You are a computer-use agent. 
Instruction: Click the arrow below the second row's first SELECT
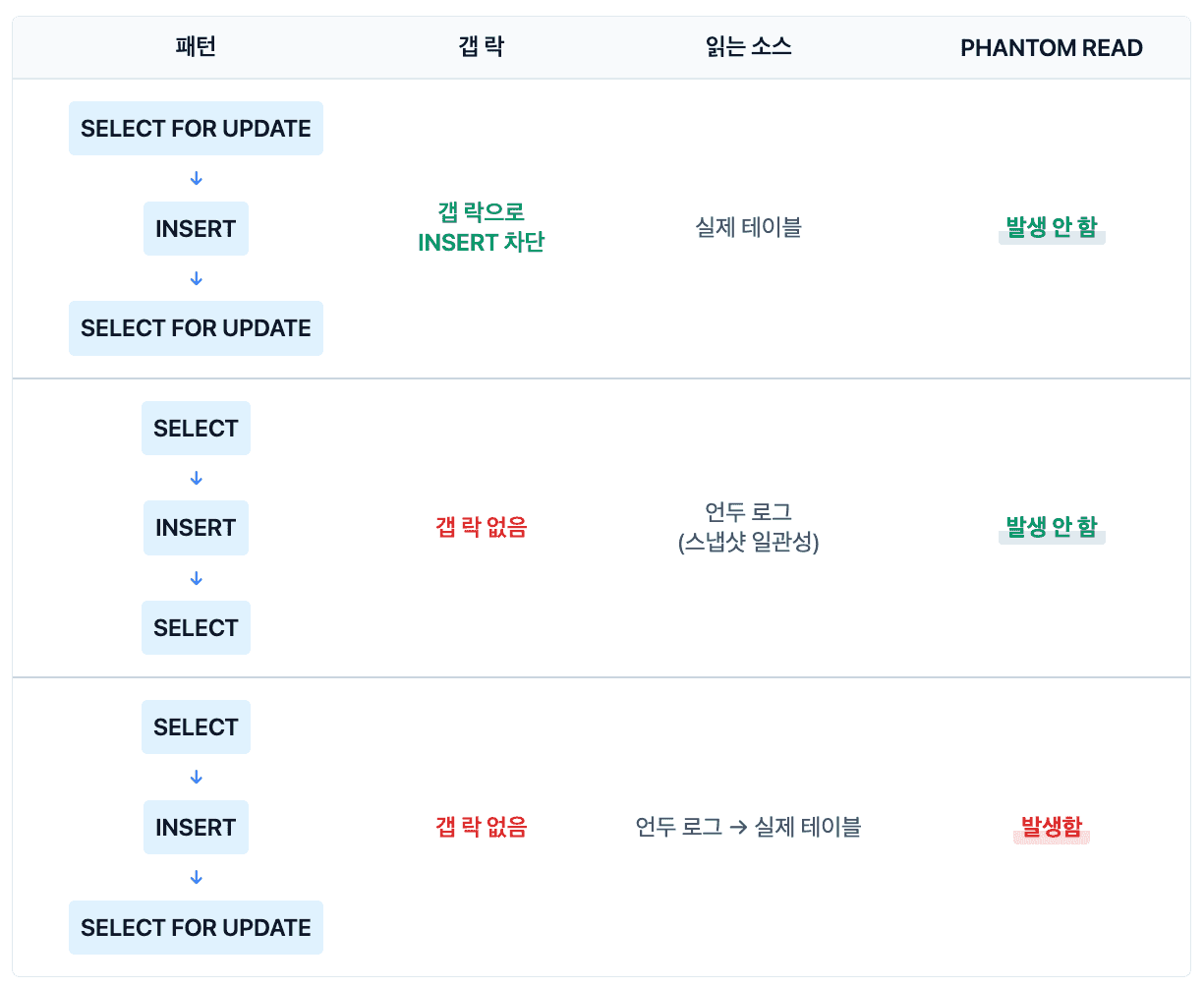click(x=196, y=479)
